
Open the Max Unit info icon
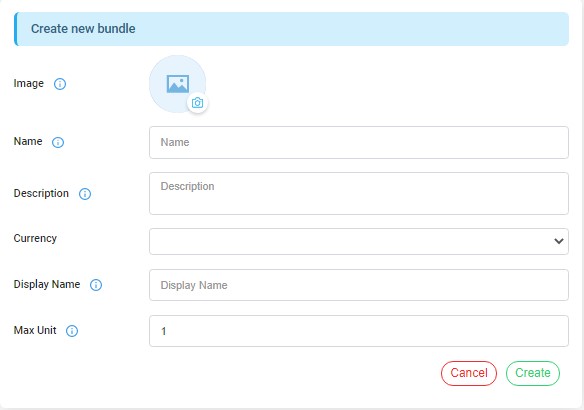tap(72, 331)
